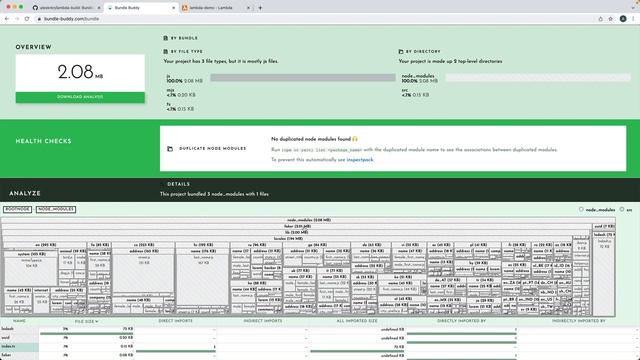Viewport: 640px width, 360px height.
Task: Select the Bundle Buddy tab
Action: (x=141, y=8)
